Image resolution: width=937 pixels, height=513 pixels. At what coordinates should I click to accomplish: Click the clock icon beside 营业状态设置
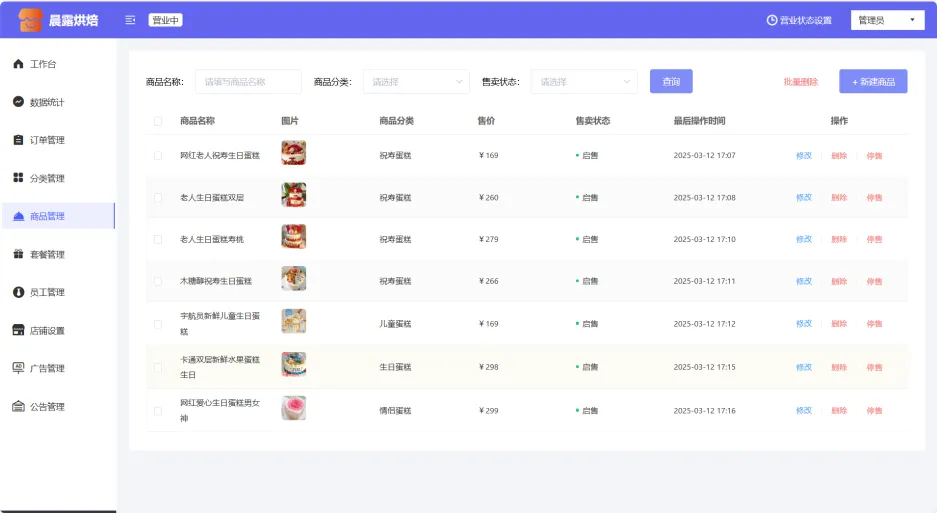point(771,20)
